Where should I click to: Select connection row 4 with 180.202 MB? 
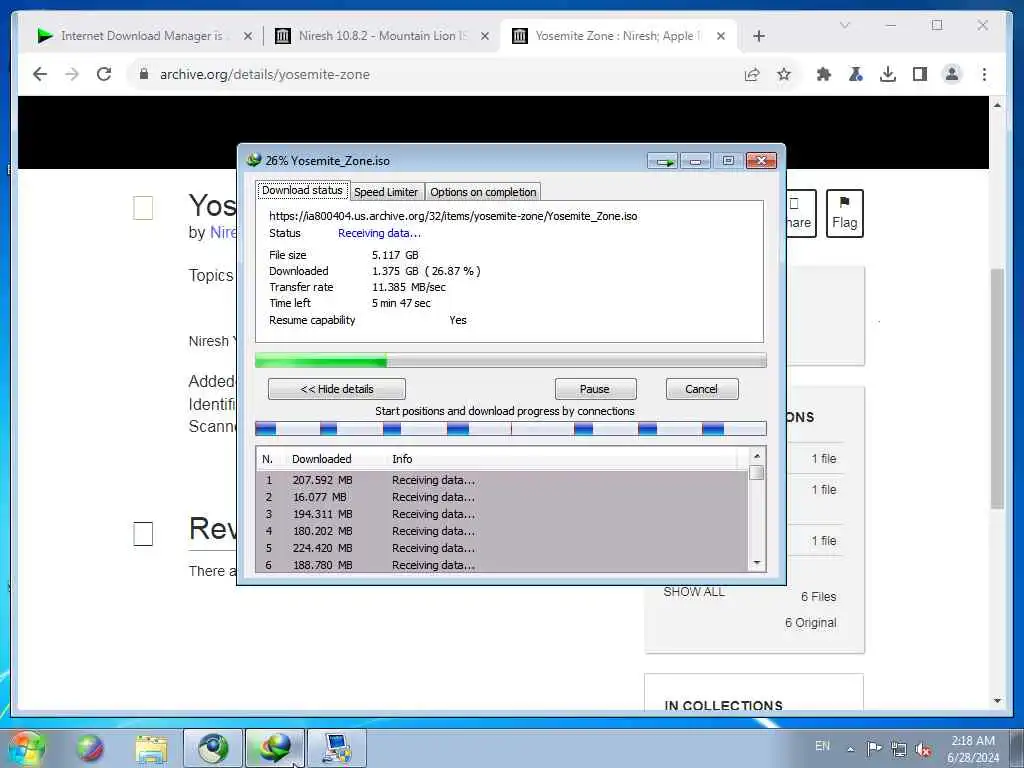coord(502,531)
